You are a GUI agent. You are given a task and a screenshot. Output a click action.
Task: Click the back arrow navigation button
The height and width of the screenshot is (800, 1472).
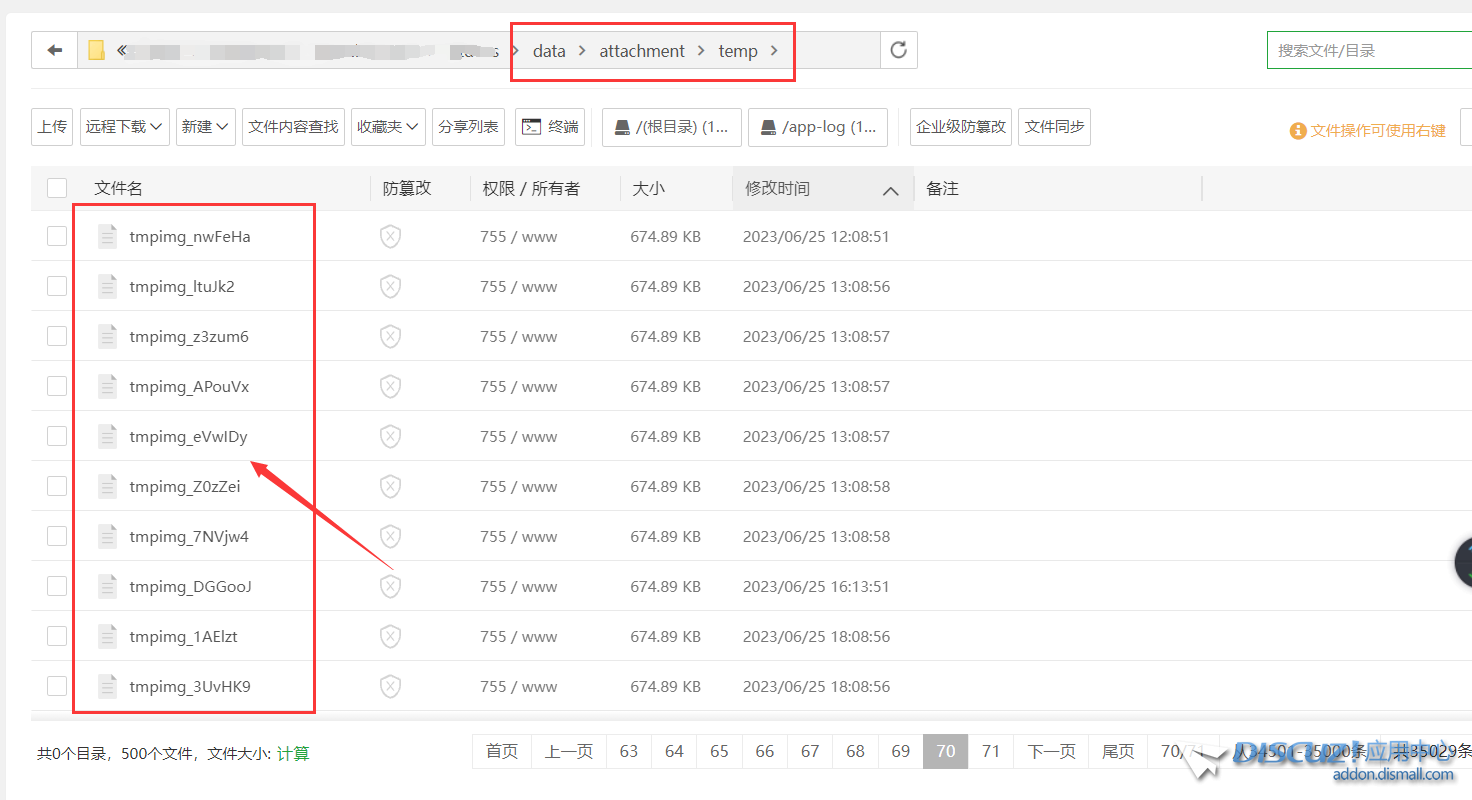click(55, 51)
